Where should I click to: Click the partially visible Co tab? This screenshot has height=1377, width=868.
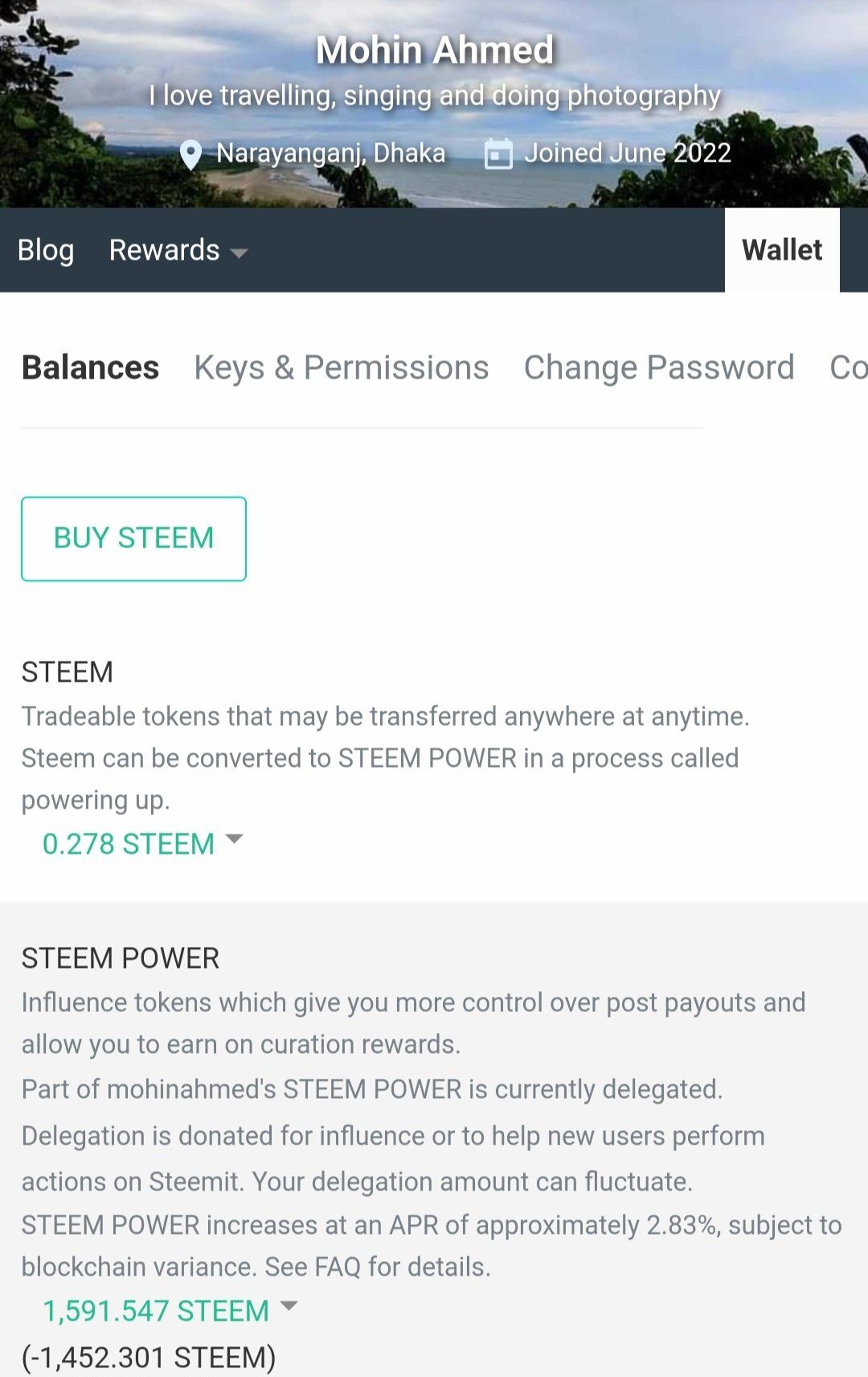848,367
